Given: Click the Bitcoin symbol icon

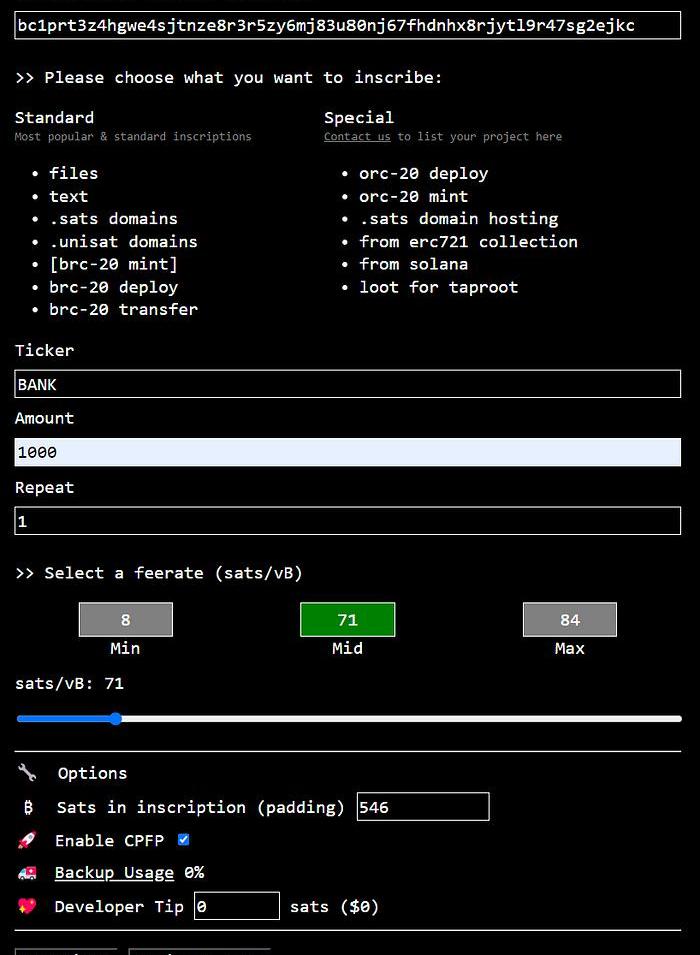Looking at the screenshot, I should point(28,807).
